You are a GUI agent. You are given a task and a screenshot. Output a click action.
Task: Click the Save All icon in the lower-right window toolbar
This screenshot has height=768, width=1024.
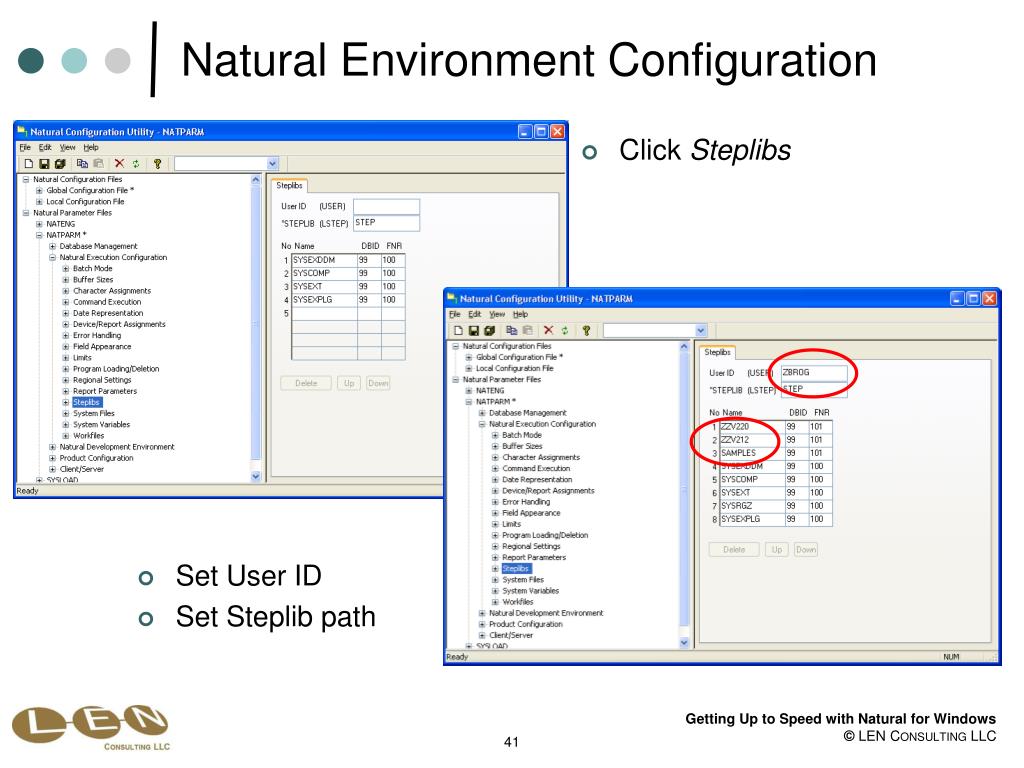click(x=490, y=331)
